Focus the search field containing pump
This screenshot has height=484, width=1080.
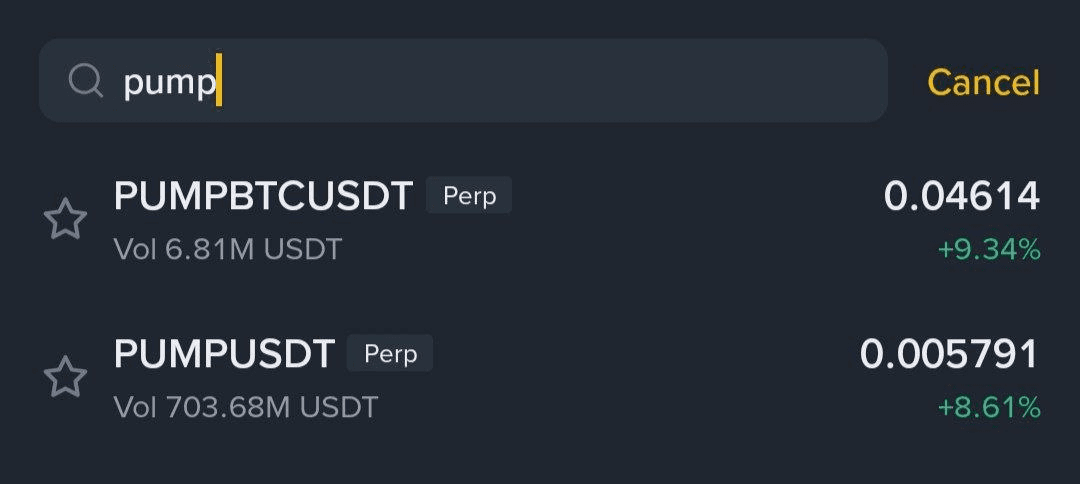pyautogui.click(x=463, y=81)
